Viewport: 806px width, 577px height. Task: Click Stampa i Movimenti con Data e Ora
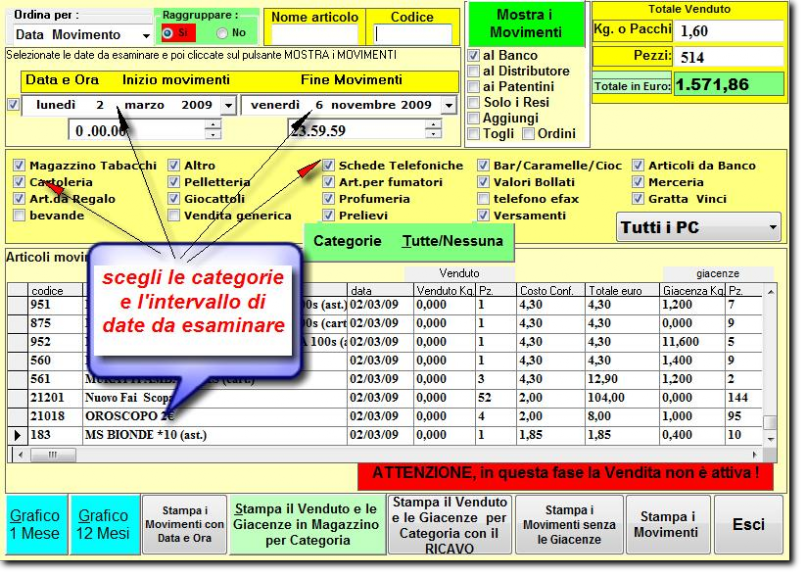[x=185, y=524]
